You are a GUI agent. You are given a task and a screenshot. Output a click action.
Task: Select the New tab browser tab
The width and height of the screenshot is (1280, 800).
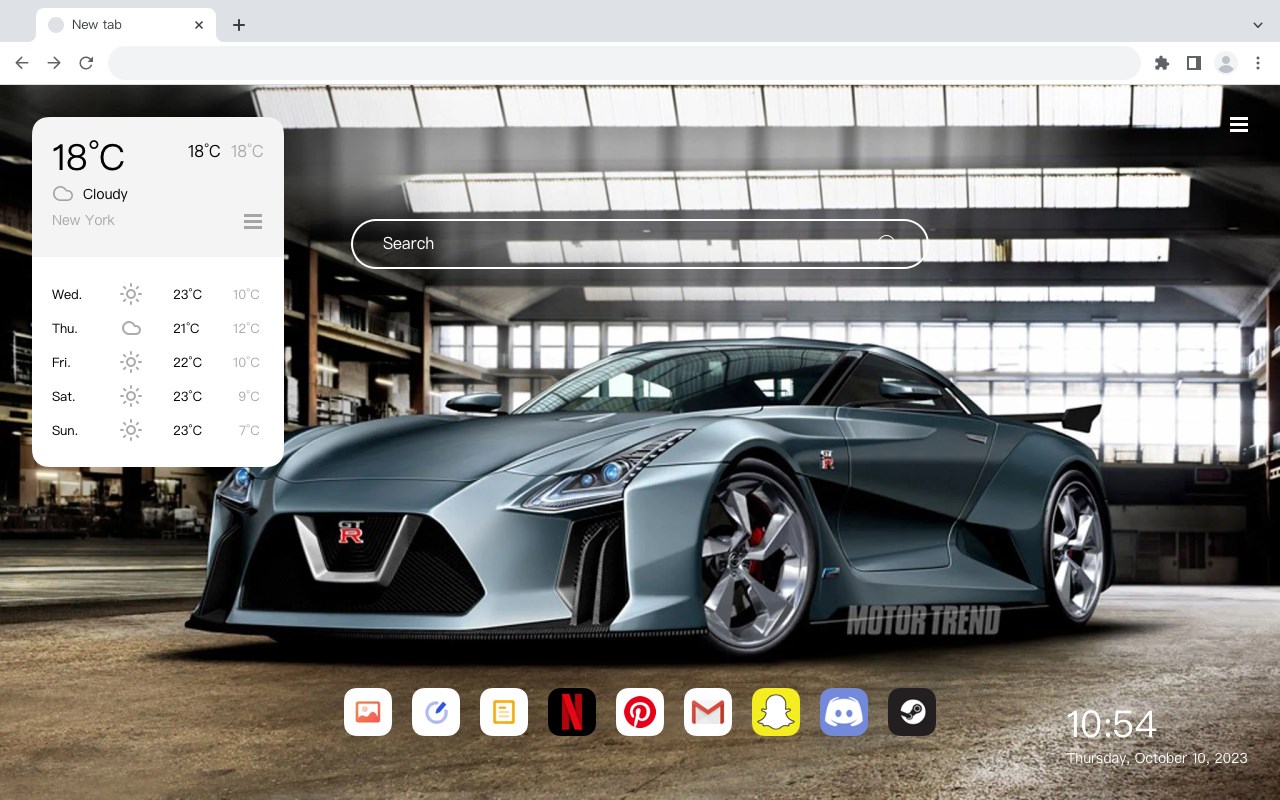click(x=126, y=24)
